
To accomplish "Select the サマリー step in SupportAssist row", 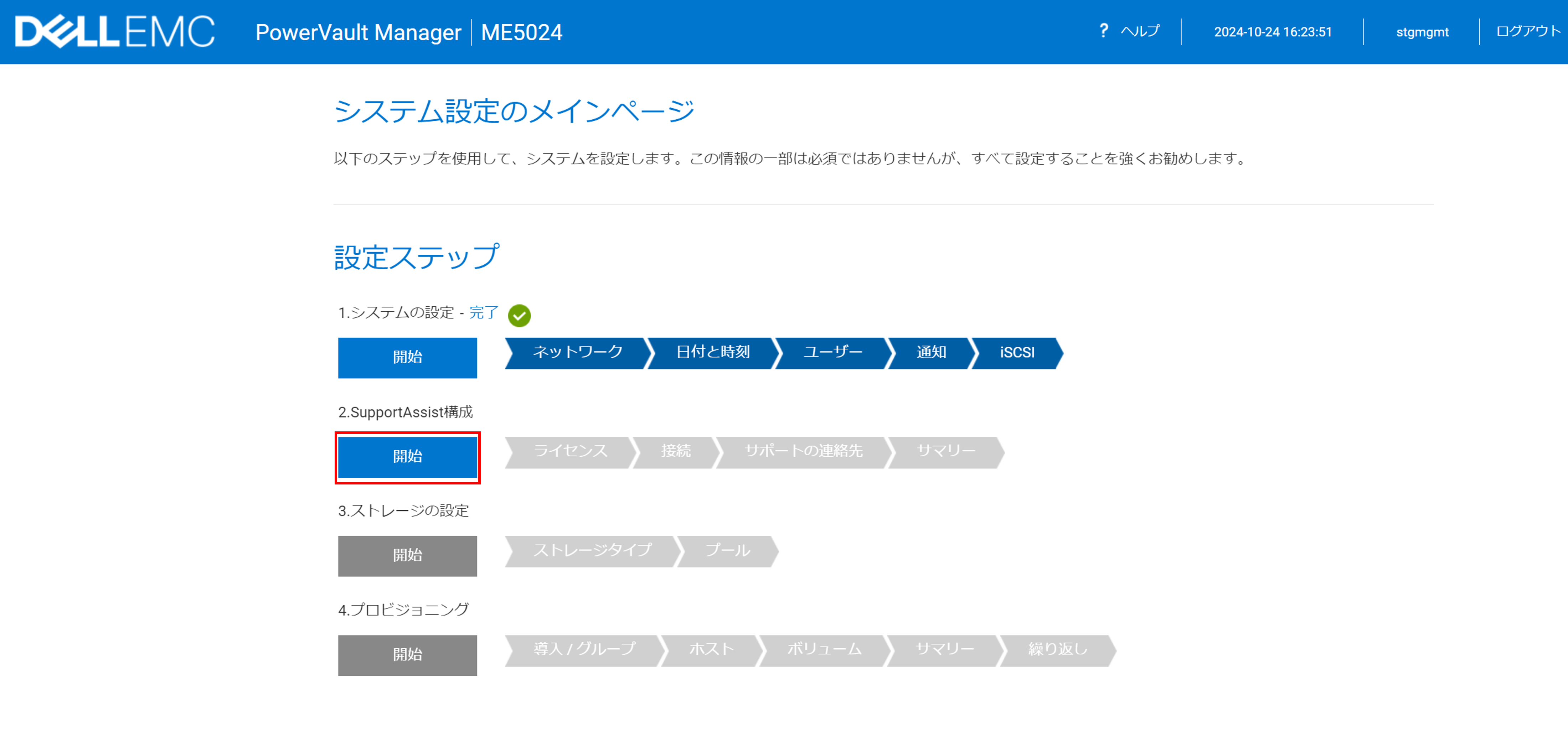I will click(x=946, y=452).
